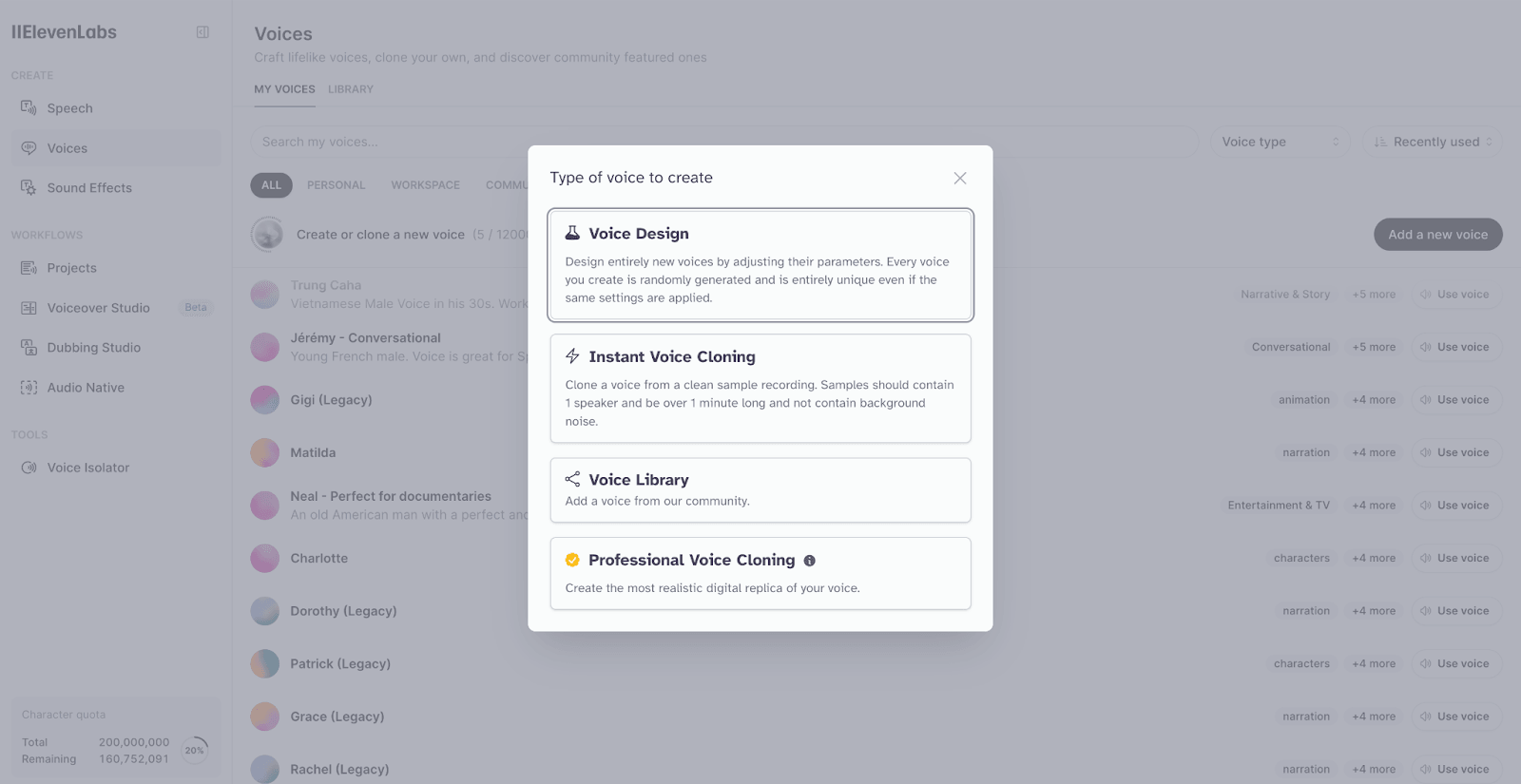
Task: Select the PERSONAL filter tab
Action: 336,184
